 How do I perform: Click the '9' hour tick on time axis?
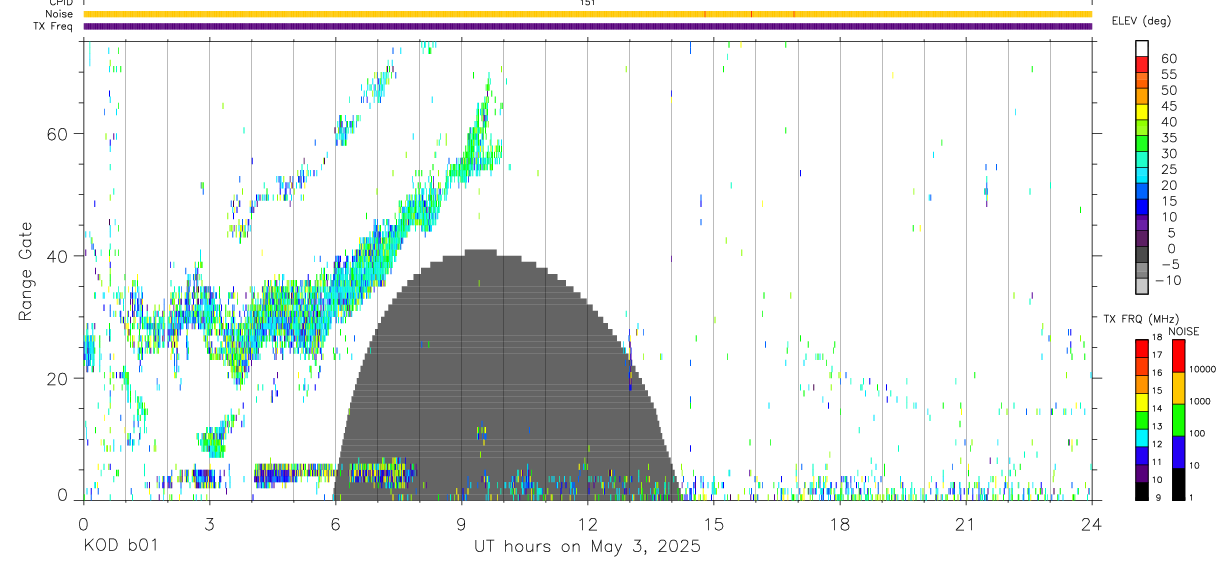click(461, 524)
